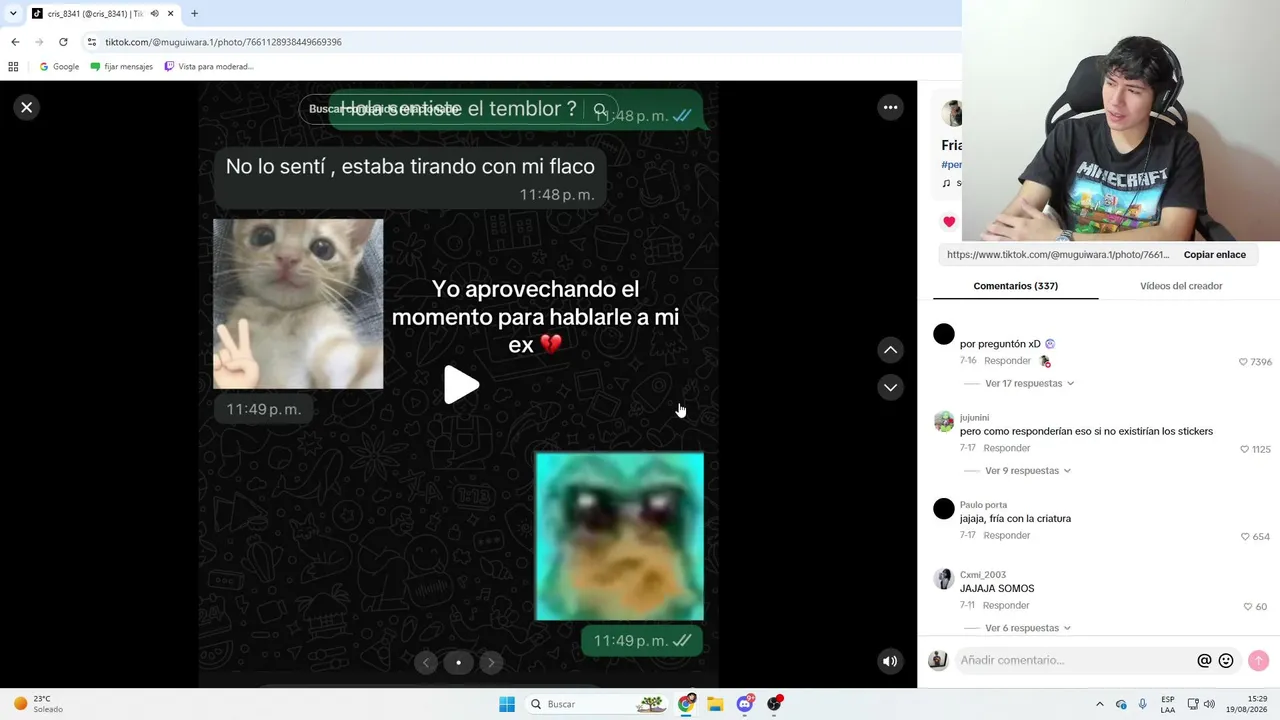Open the Google bookmark

59,67
